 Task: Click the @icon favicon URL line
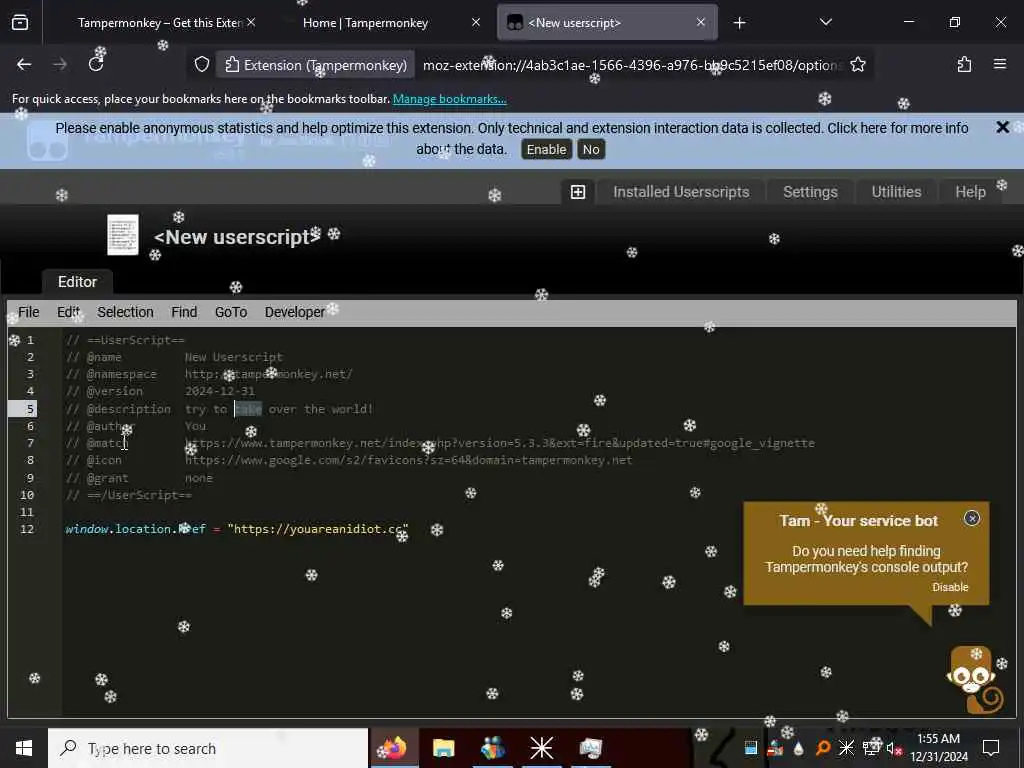(x=349, y=460)
